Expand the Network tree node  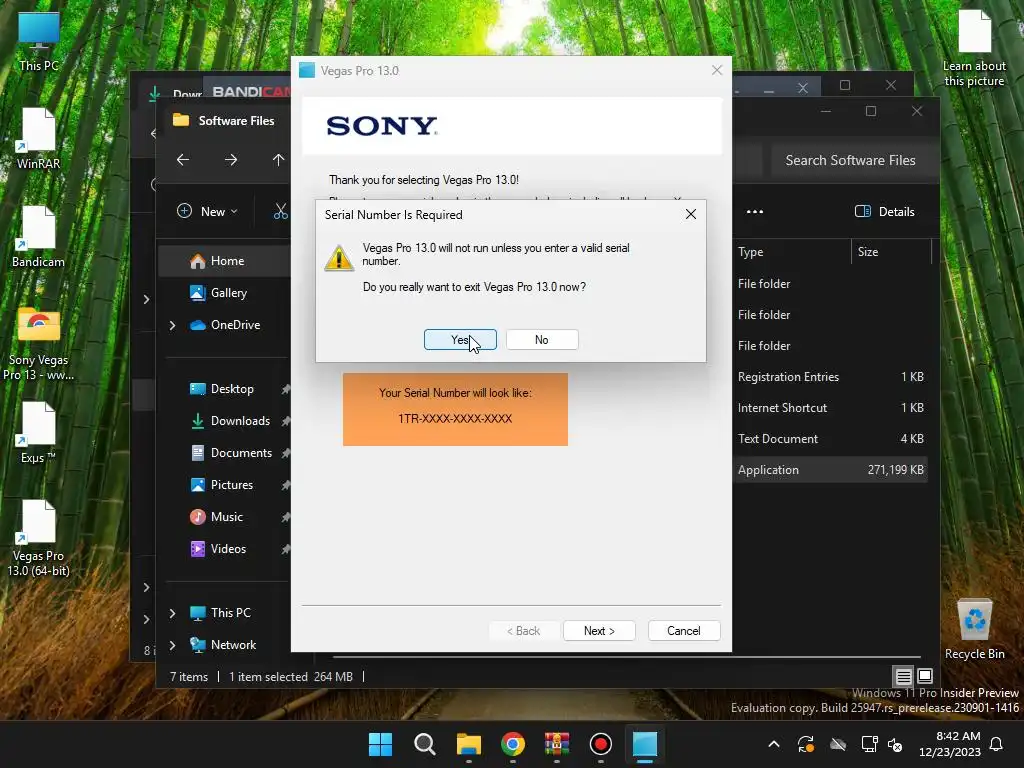point(172,645)
